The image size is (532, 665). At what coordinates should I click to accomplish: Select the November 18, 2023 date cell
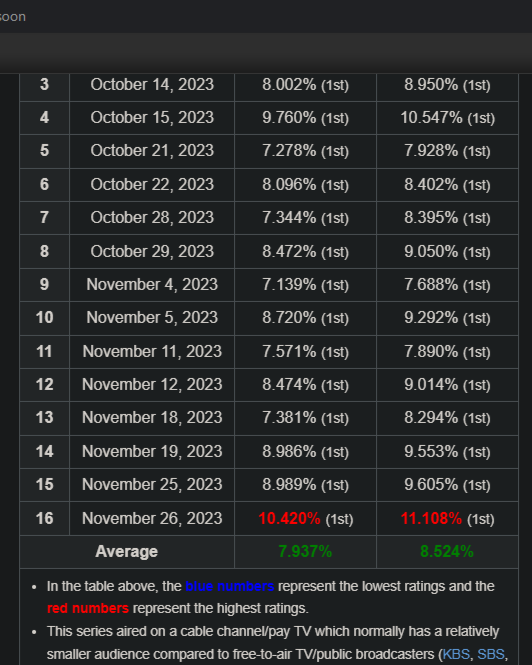tap(152, 418)
